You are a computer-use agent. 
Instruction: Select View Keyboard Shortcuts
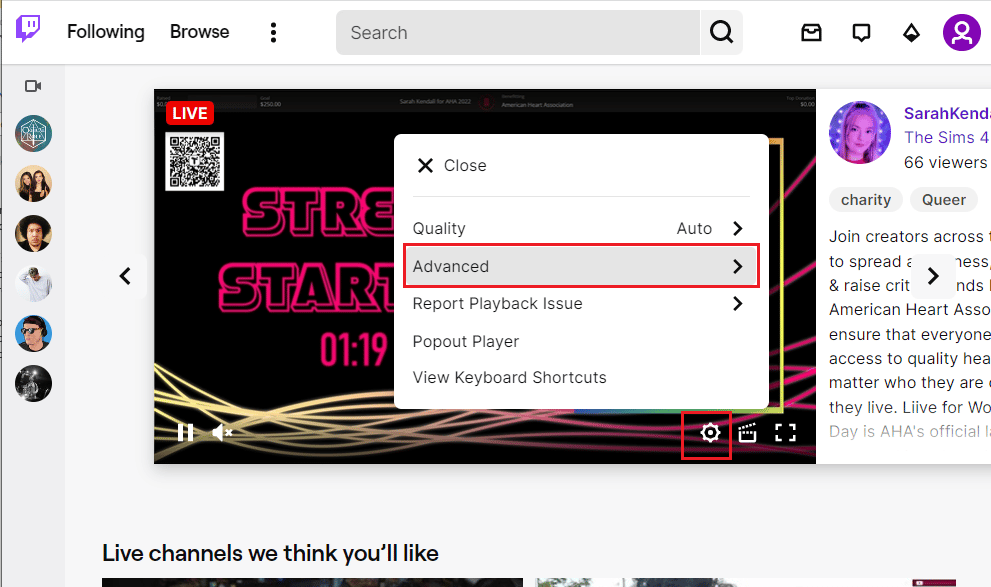509,377
